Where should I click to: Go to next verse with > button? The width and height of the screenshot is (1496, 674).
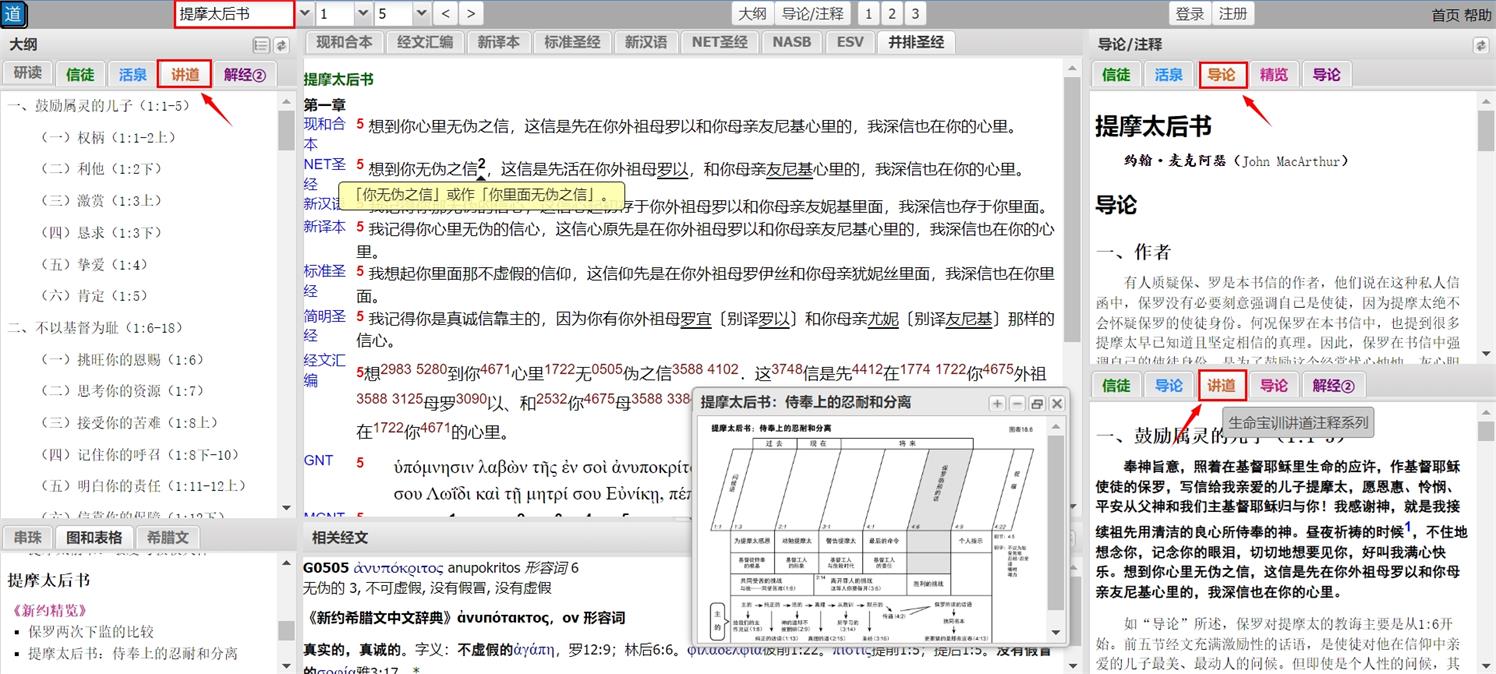point(471,14)
